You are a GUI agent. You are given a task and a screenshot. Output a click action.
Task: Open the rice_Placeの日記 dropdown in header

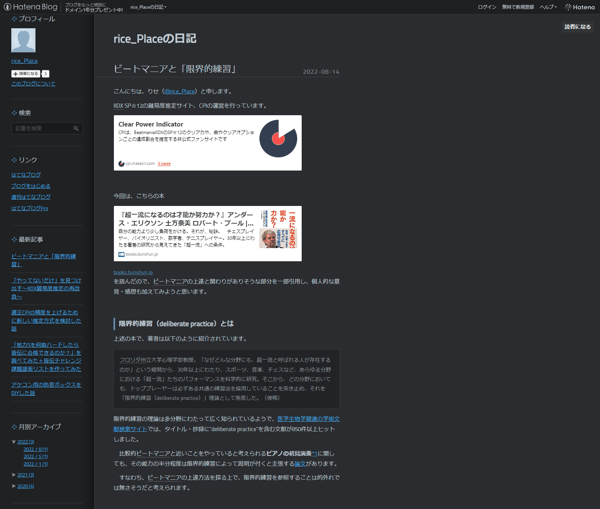coord(148,7)
